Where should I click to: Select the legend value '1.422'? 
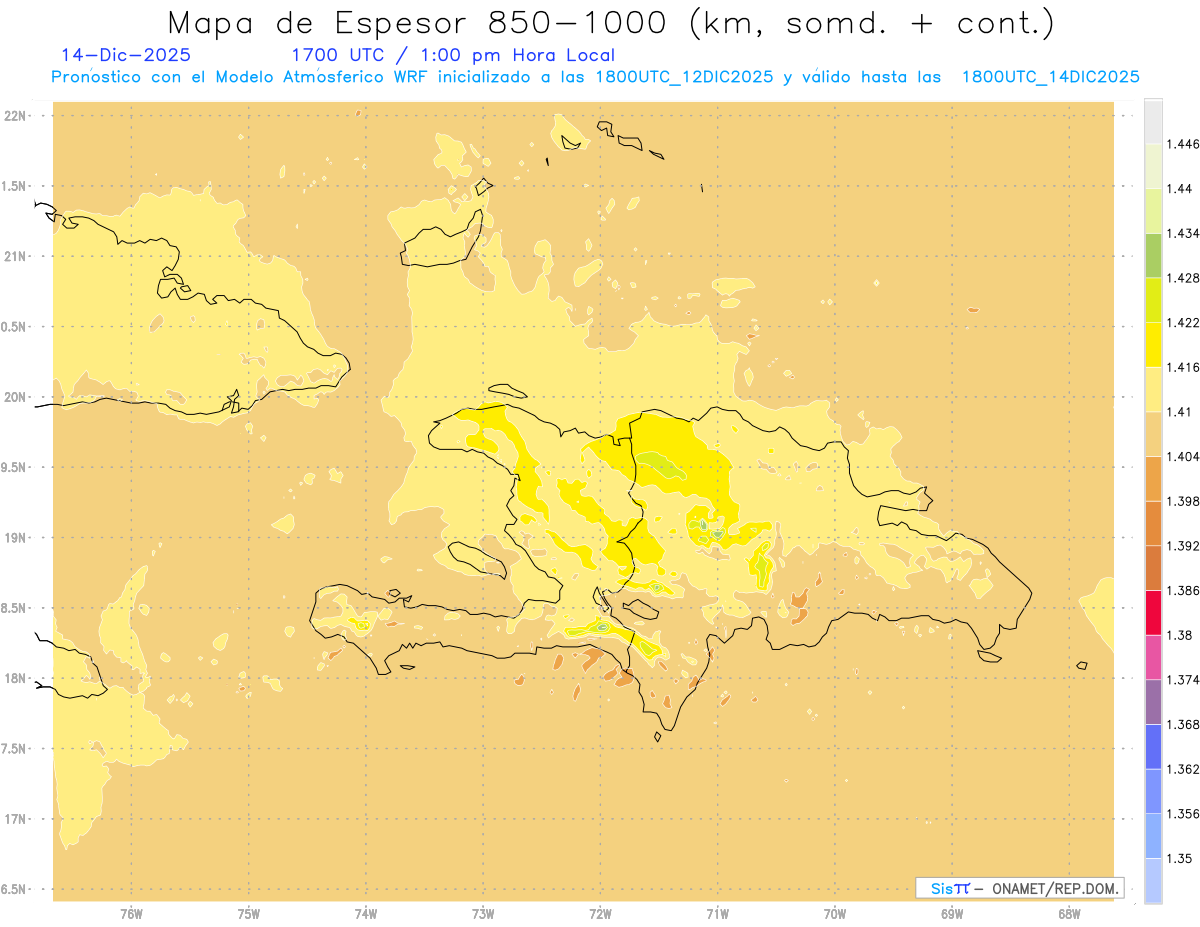pos(1181,322)
